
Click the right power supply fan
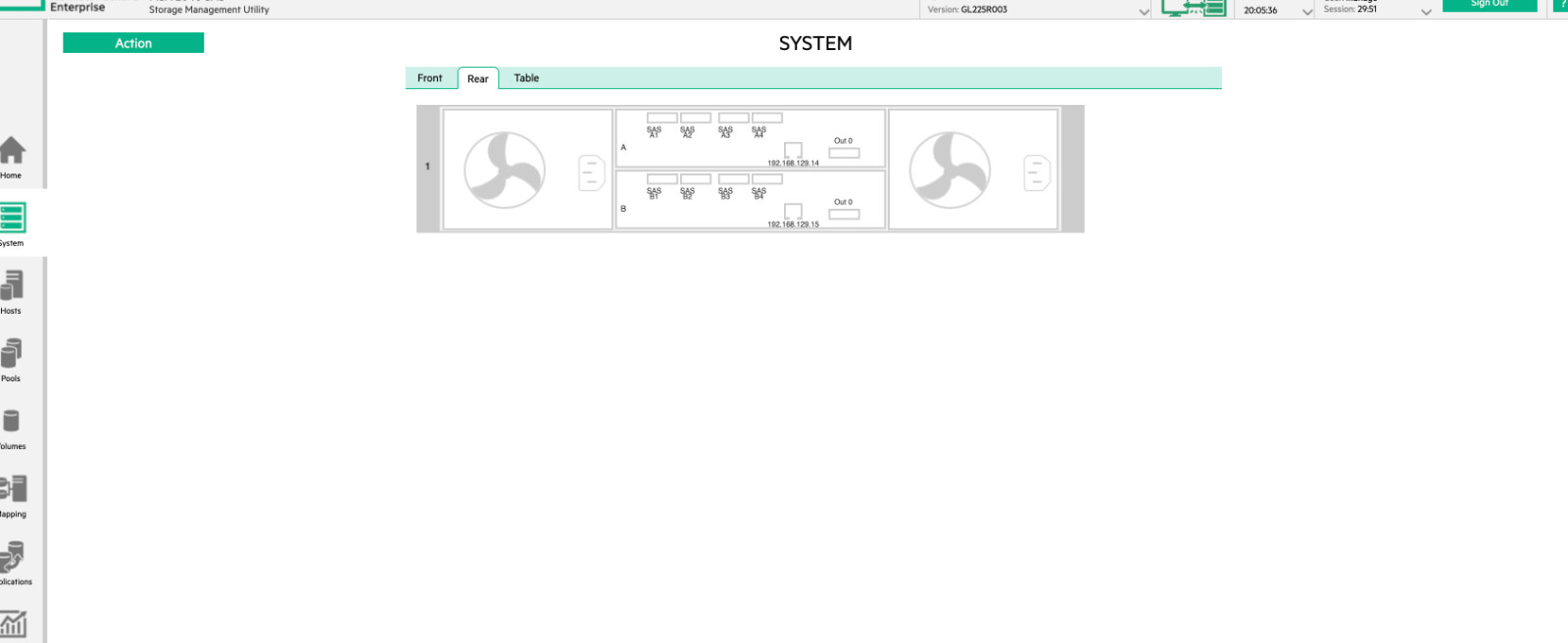(x=950, y=170)
